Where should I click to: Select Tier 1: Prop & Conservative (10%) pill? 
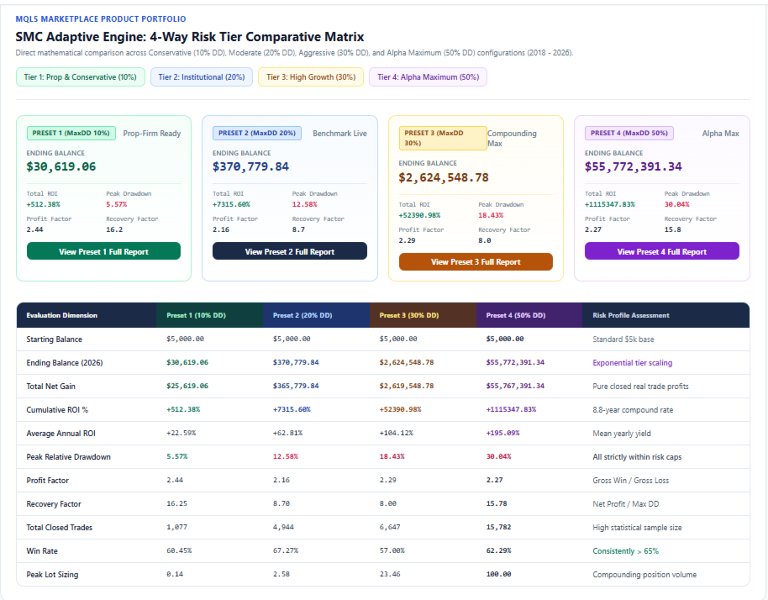pos(80,77)
